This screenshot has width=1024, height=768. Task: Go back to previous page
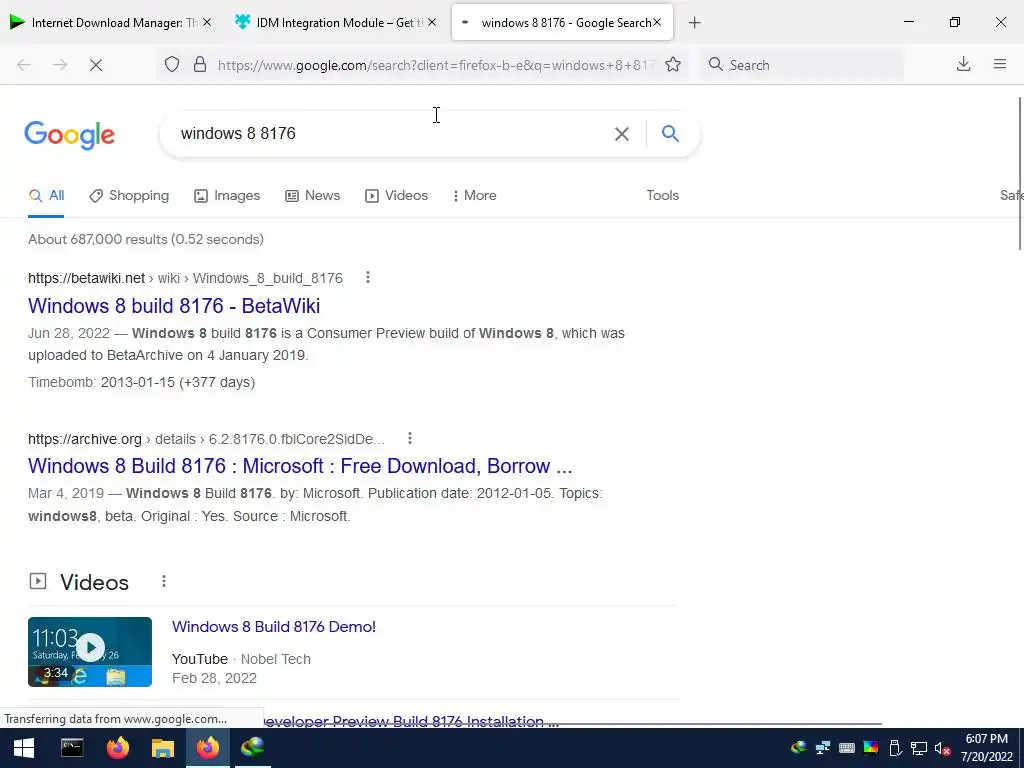click(x=24, y=65)
